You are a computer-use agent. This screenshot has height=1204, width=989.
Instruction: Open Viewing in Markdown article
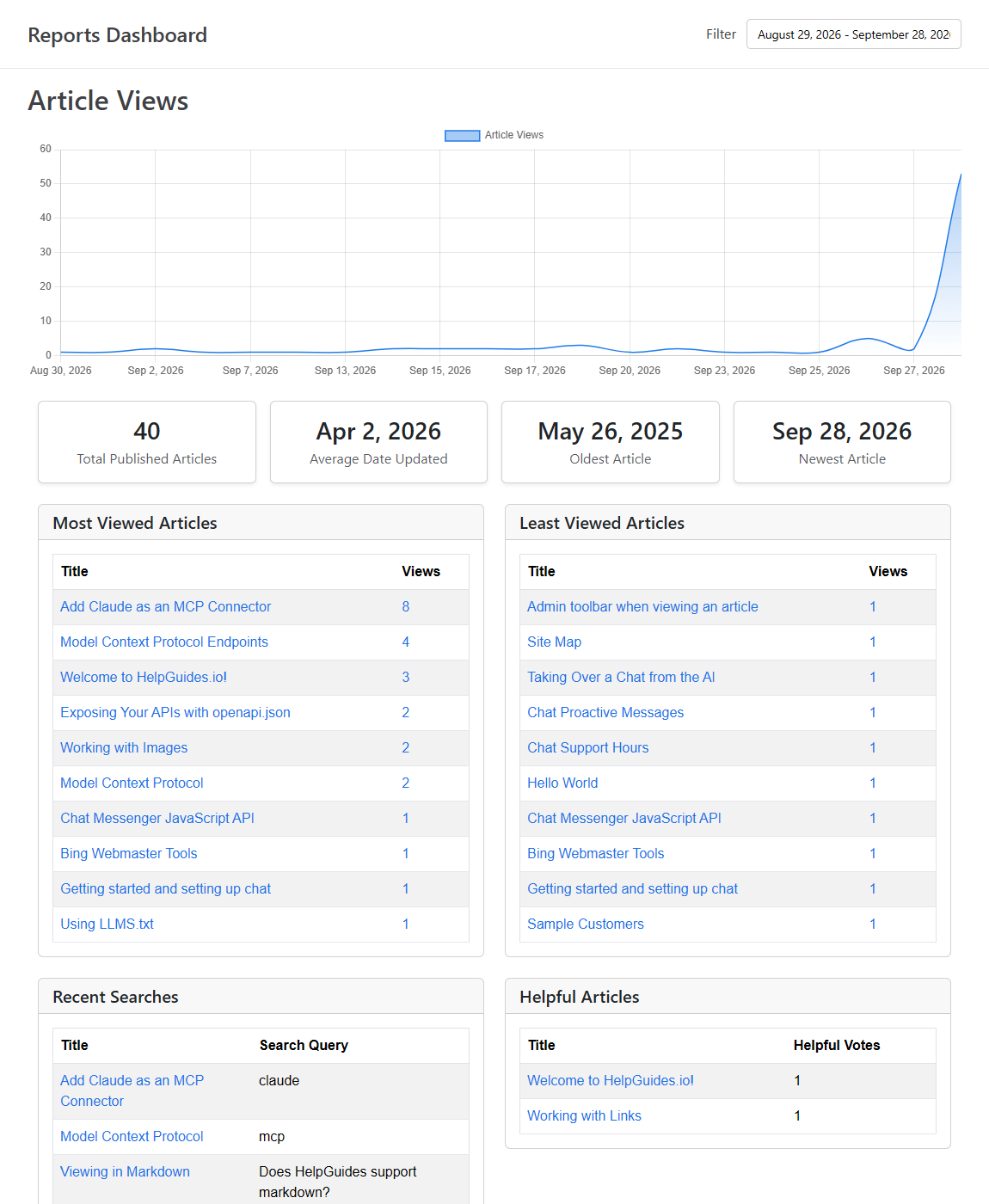coord(125,1171)
